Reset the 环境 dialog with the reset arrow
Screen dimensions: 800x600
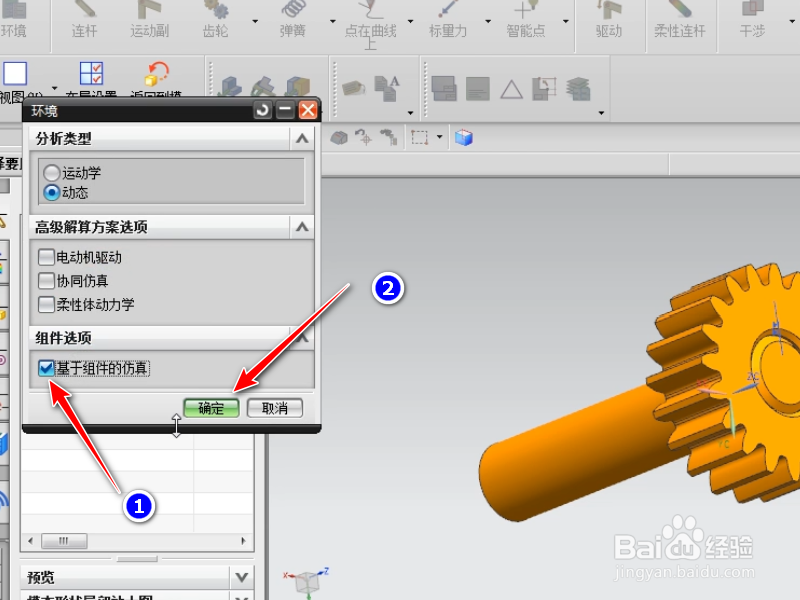[262, 110]
